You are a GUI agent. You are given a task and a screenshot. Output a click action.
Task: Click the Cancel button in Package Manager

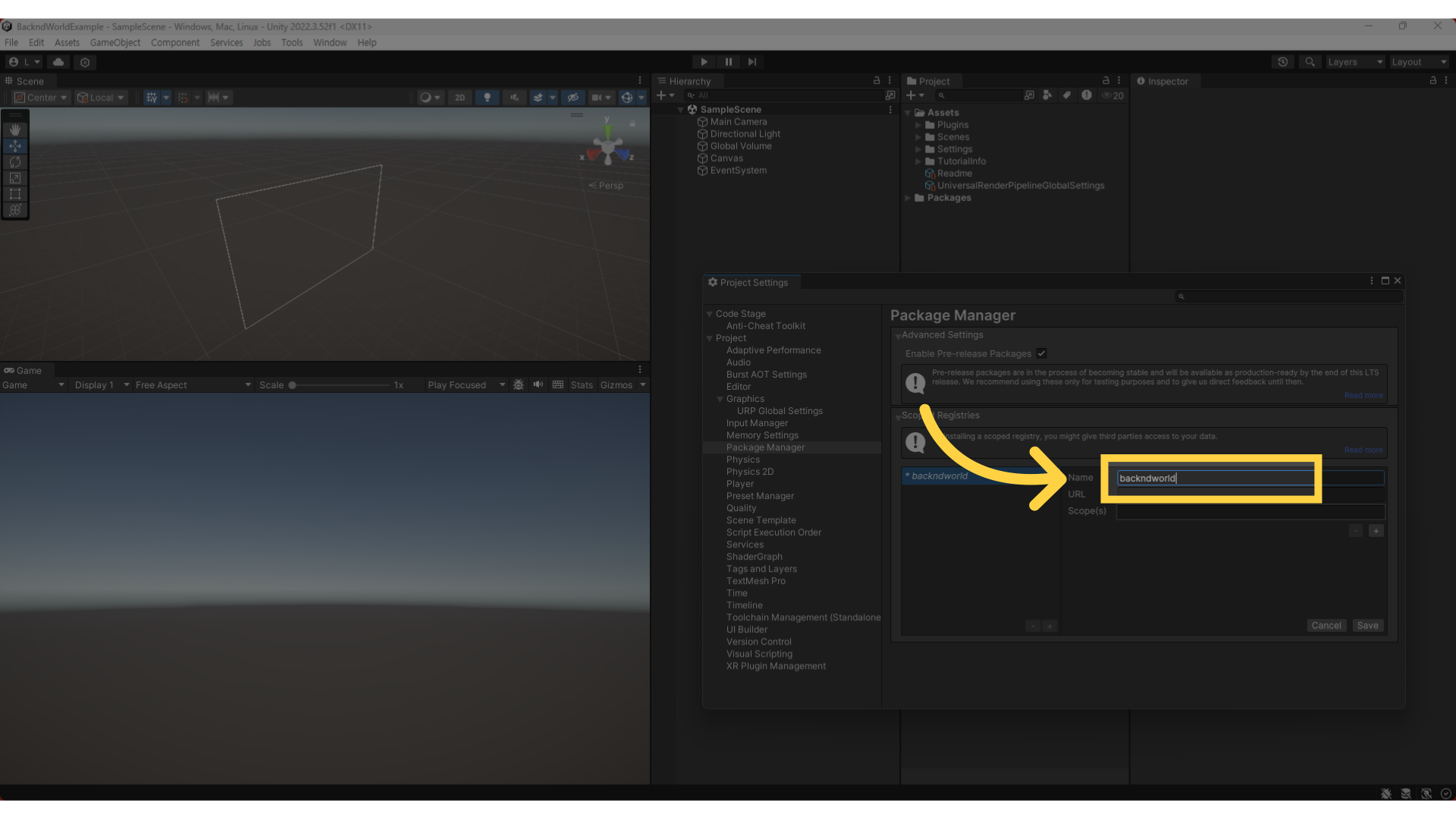click(x=1326, y=625)
